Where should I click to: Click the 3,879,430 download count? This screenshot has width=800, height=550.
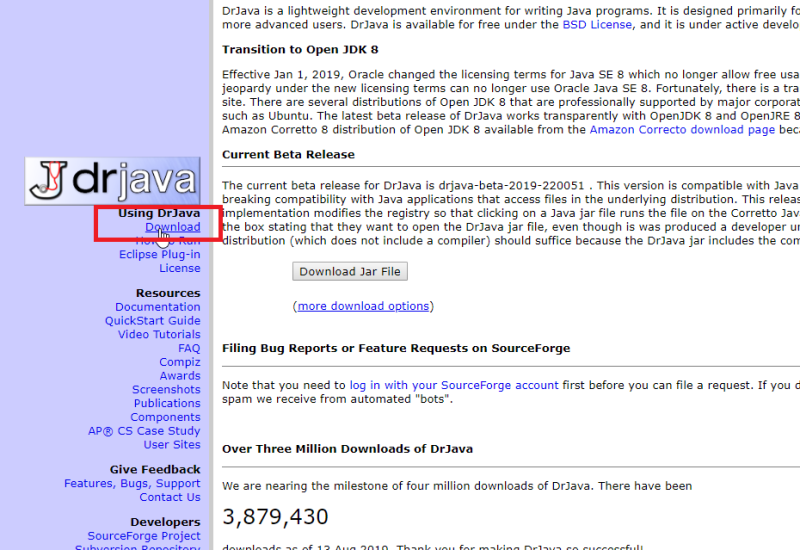pyautogui.click(x=275, y=517)
